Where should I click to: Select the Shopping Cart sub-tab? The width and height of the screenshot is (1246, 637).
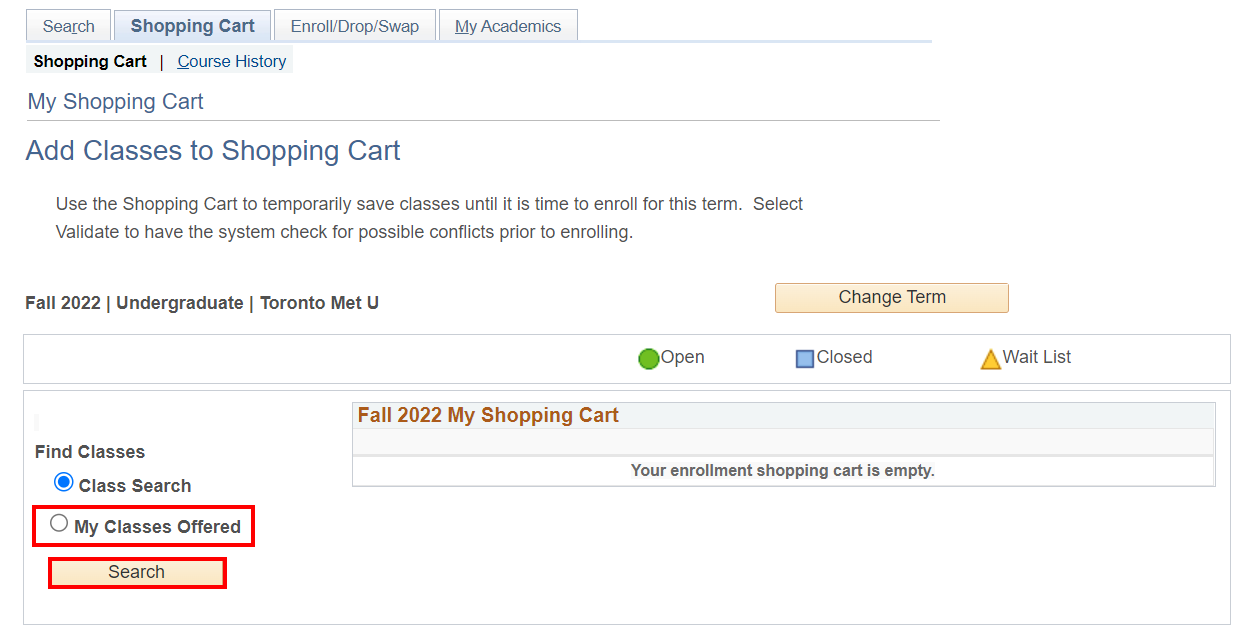click(90, 61)
